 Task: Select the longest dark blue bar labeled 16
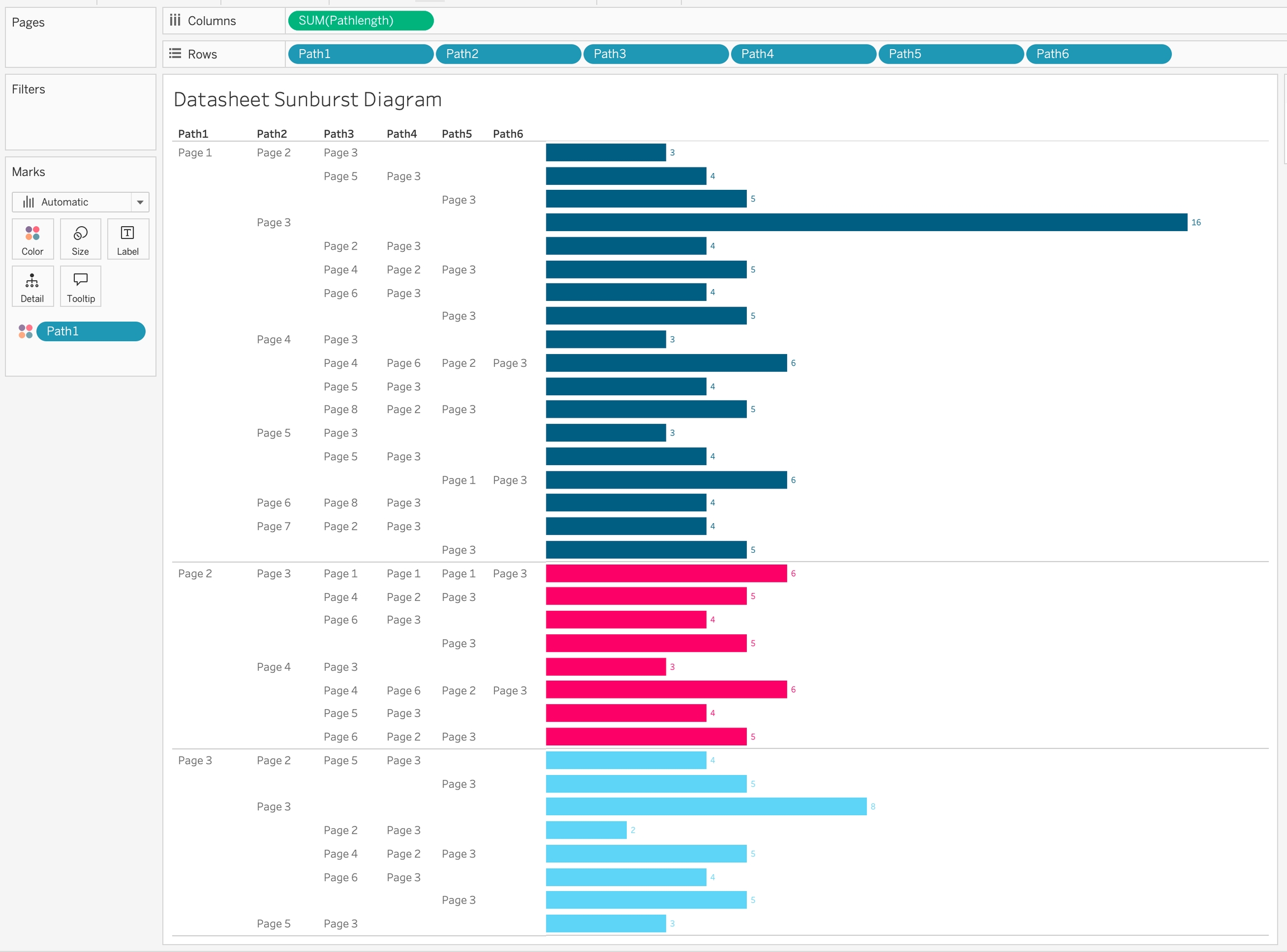click(866, 222)
